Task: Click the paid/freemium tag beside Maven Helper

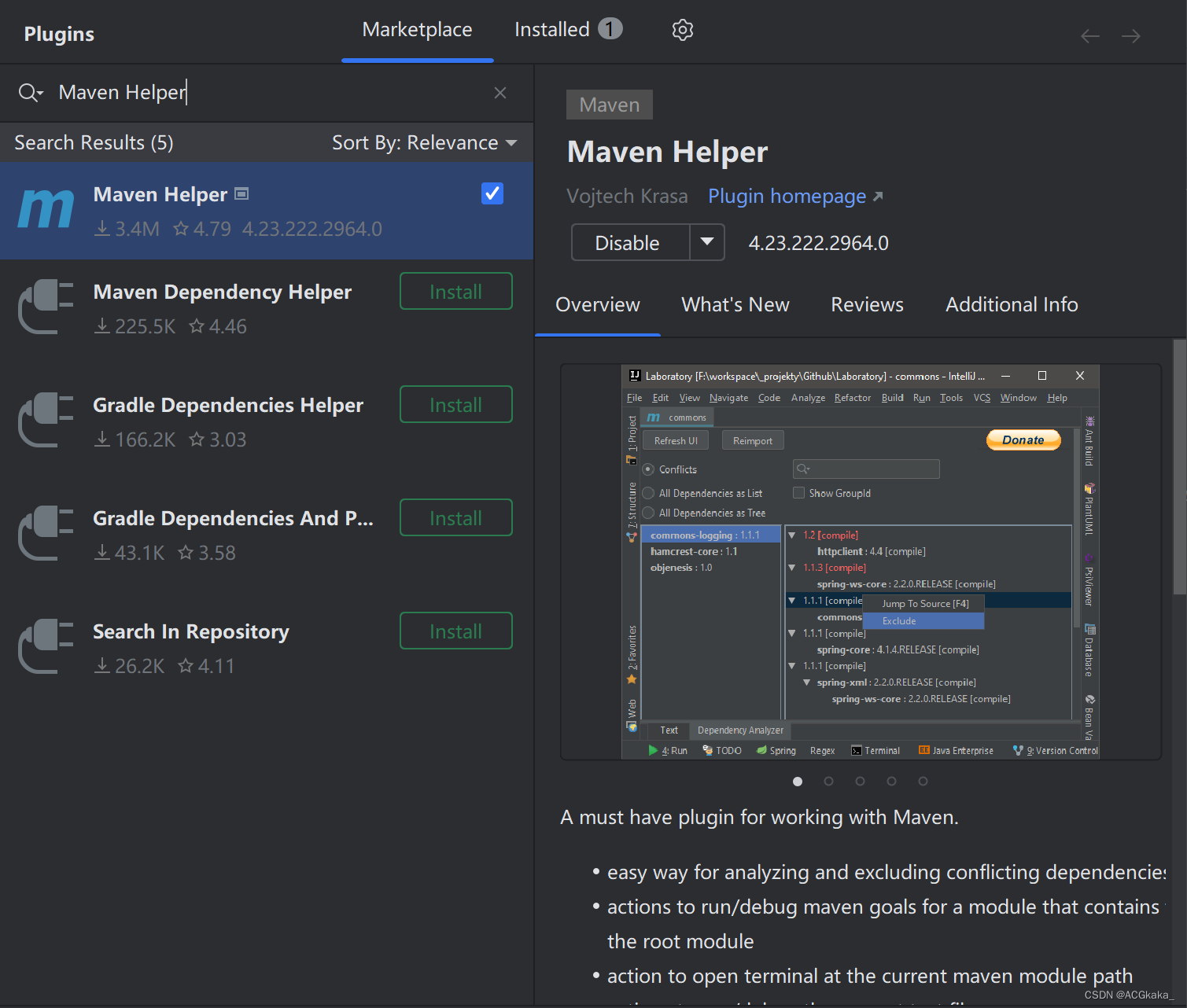Action: [242, 193]
